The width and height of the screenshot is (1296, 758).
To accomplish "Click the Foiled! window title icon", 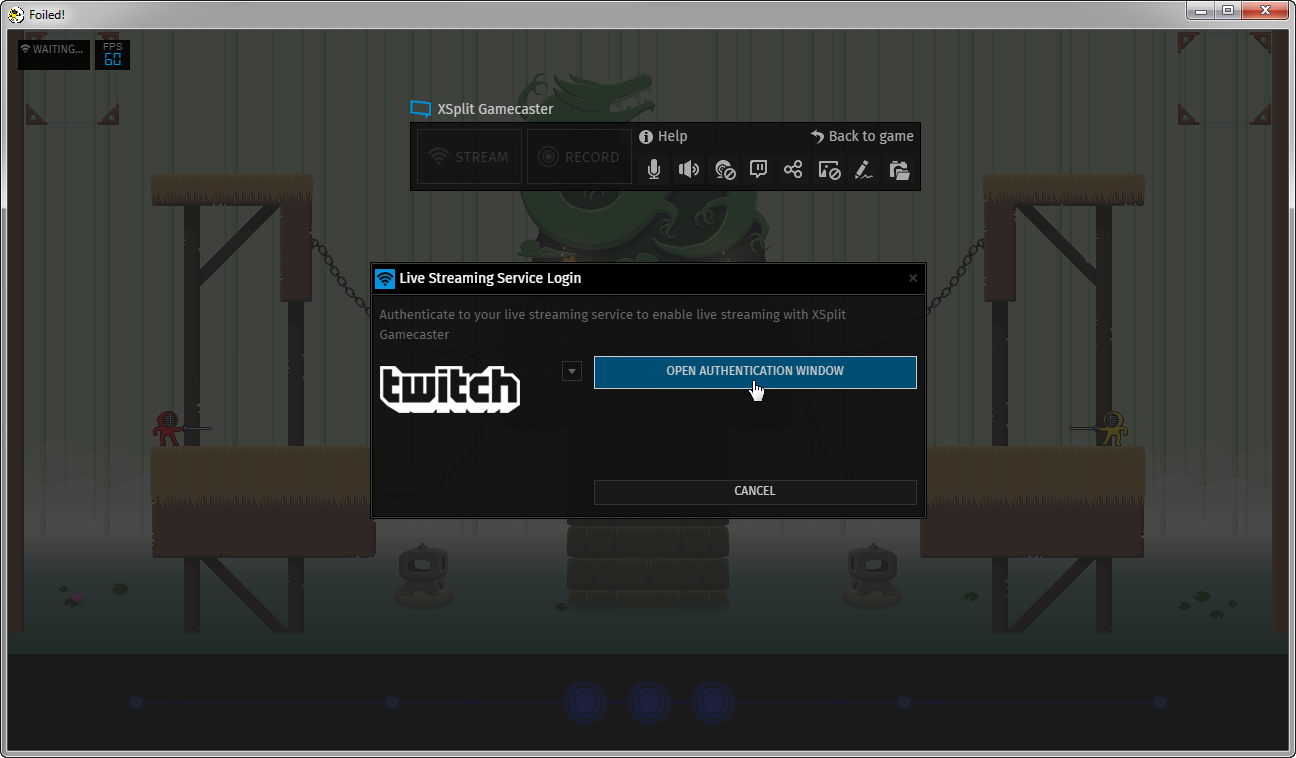I will click(x=16, y=15).
